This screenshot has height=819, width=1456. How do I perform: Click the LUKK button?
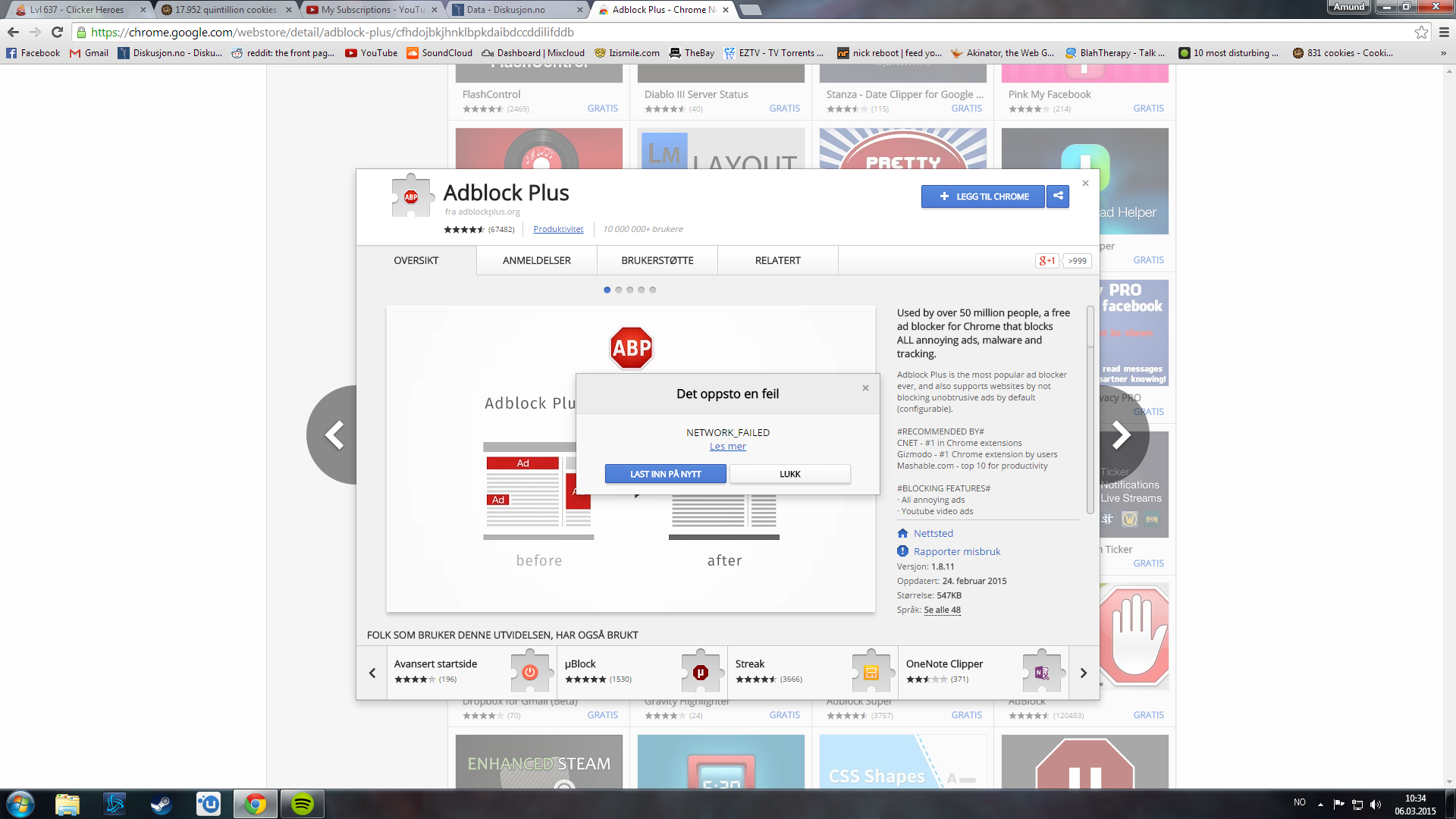[x=790, y=474]
